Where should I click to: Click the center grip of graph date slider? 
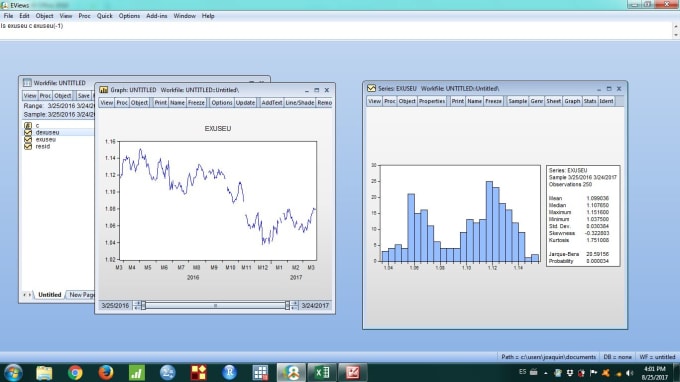[215, 306]
